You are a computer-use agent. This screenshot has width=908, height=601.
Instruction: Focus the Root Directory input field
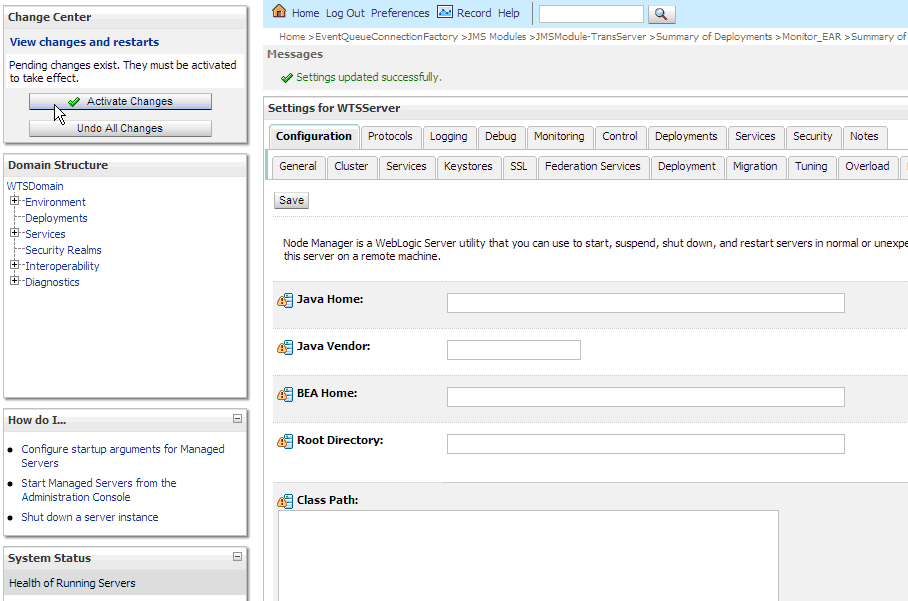tap(646, 444)
